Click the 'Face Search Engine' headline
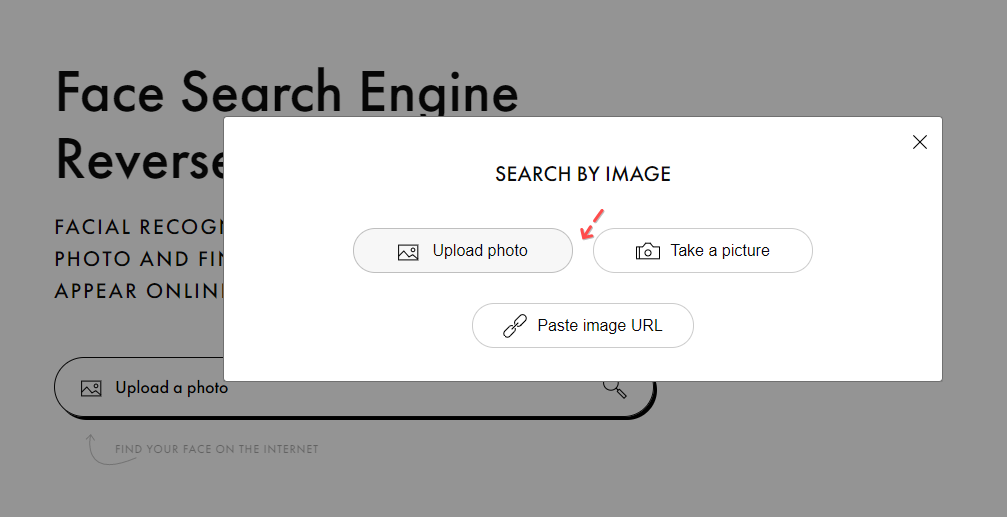Screen dimensions: 1007x517 click(x=287, y=92)
